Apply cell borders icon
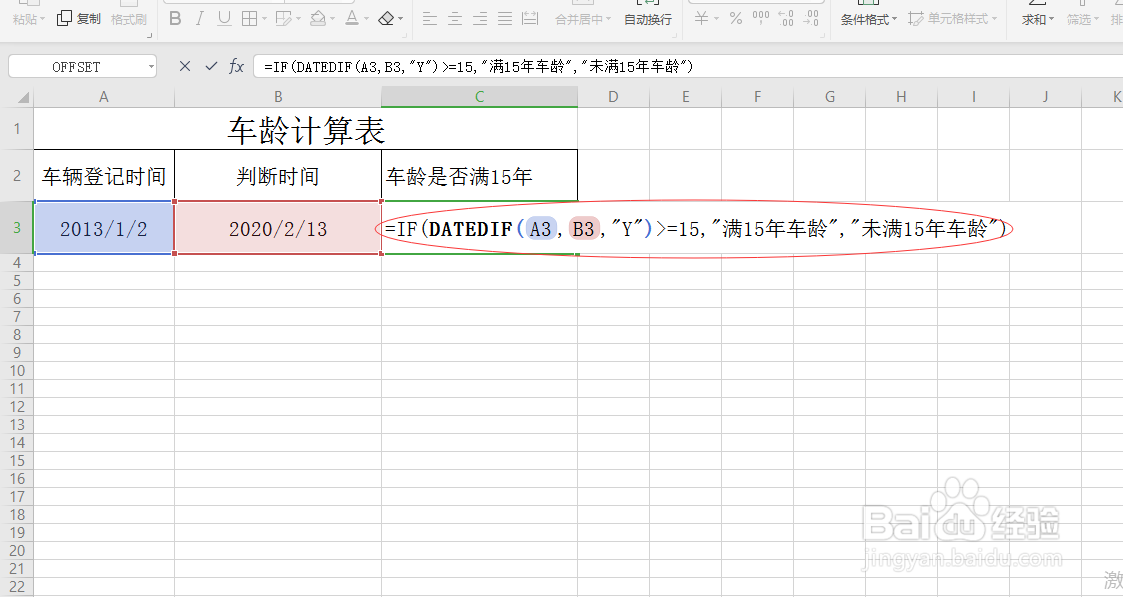This screenshot has width=1123, height=597. click(249, 19)
